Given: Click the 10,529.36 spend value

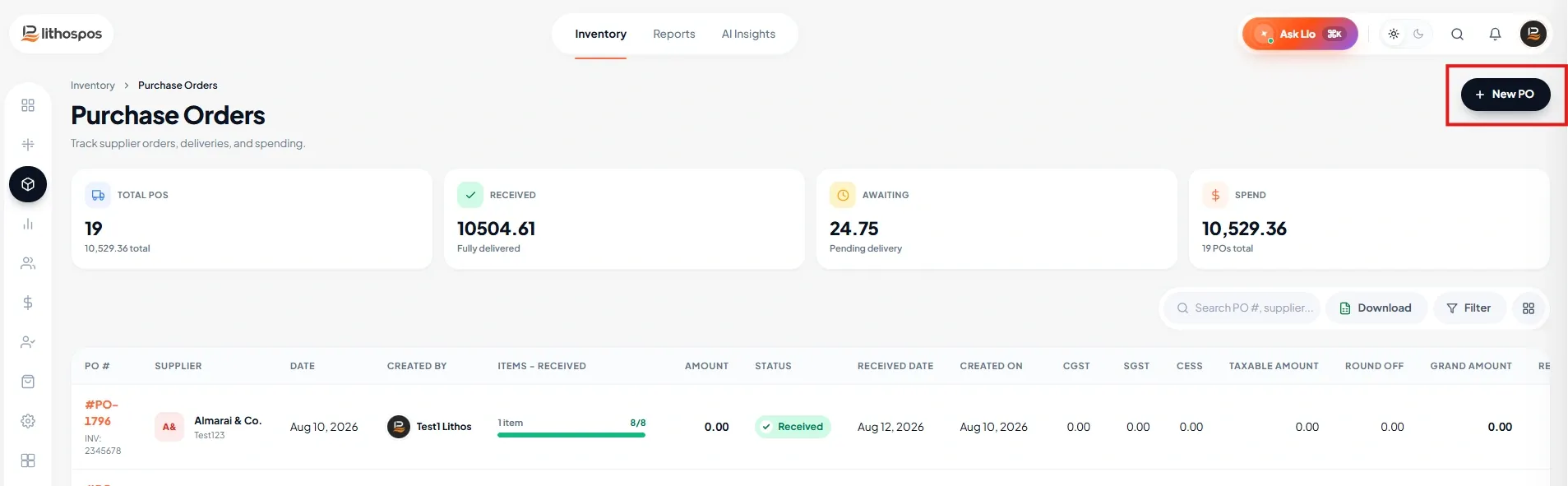Looking at the screenshot, I should [x=1244, y=229].
